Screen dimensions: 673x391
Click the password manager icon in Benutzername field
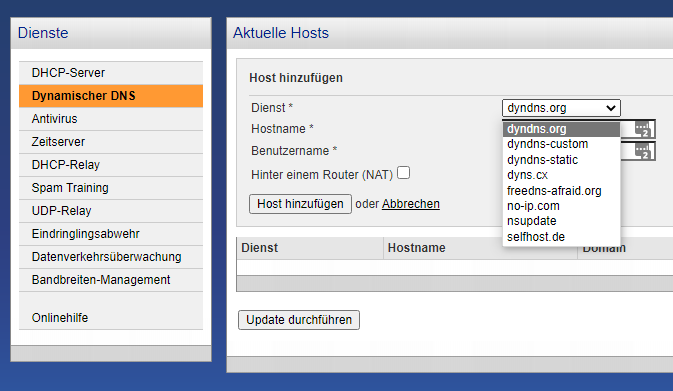coord(643,152)
